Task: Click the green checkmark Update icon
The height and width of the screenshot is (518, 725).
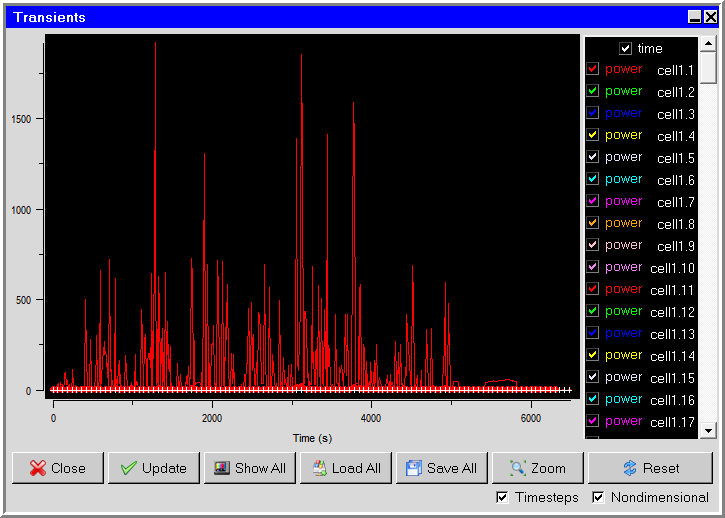Action: (129, 468)
